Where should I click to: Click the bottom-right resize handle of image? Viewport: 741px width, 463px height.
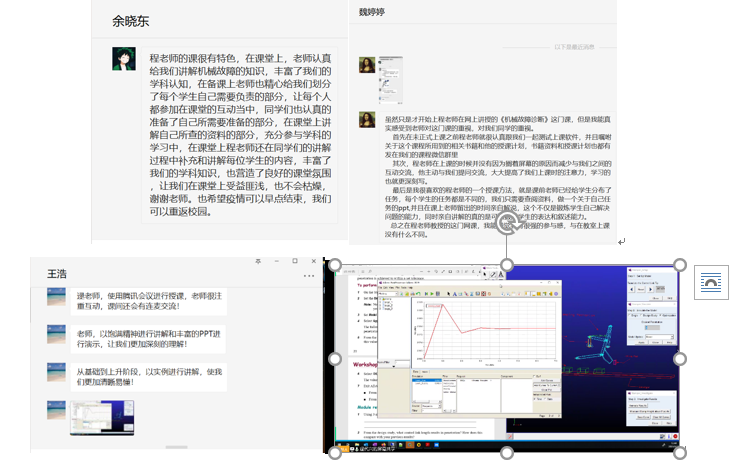(680, 452)
